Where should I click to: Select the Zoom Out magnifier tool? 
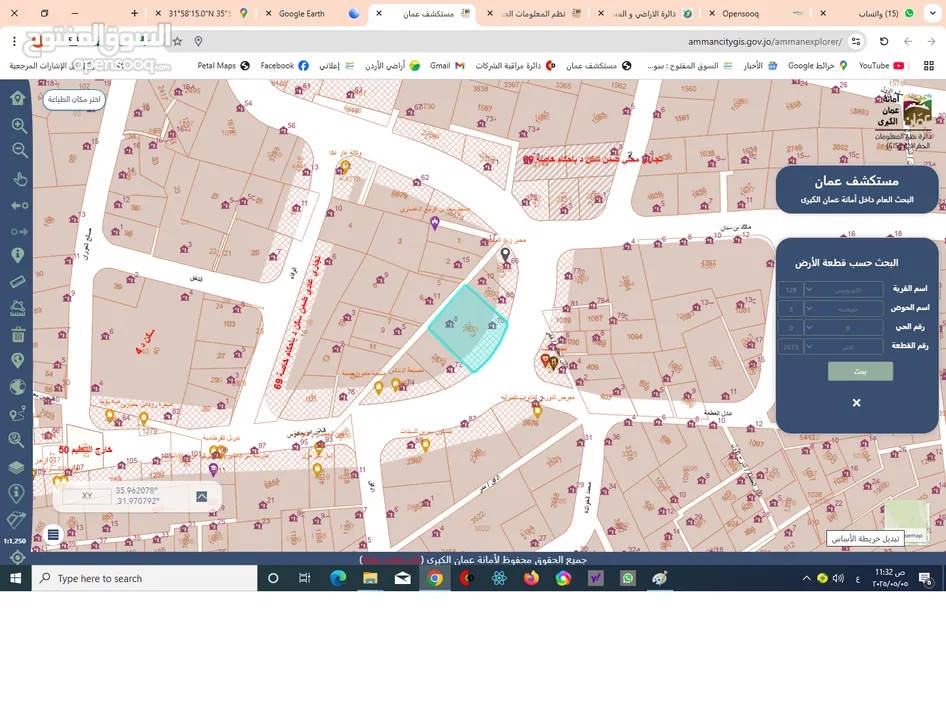(x=19, y=150)
